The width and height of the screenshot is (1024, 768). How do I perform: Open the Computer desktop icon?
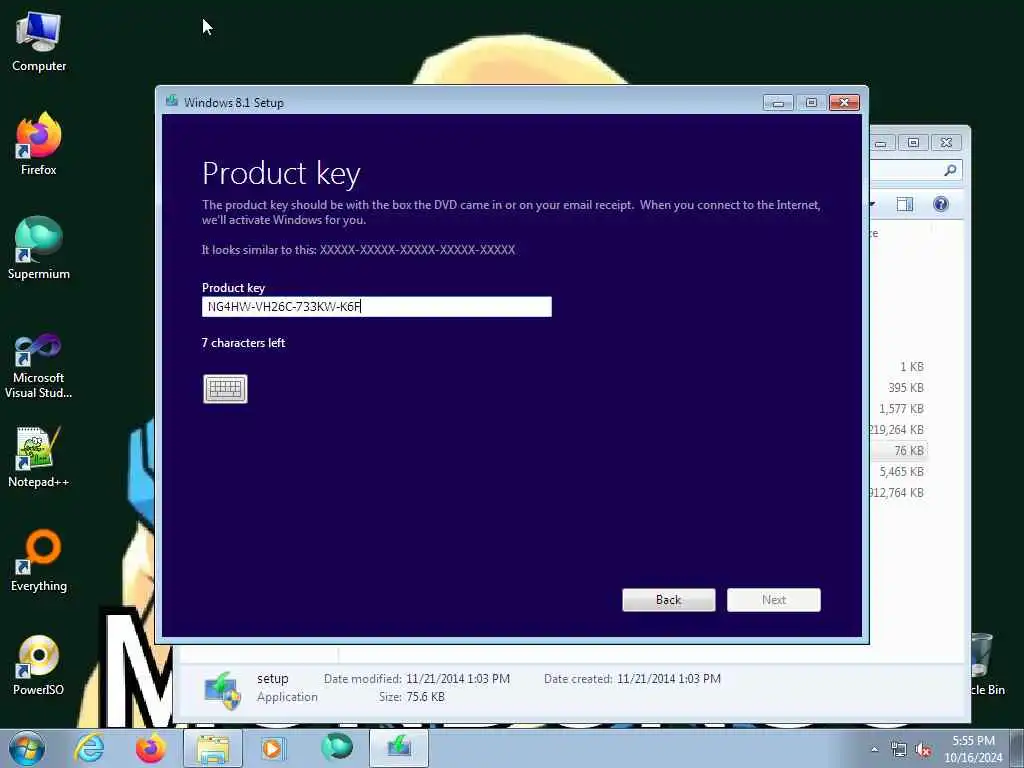[39, 42]
